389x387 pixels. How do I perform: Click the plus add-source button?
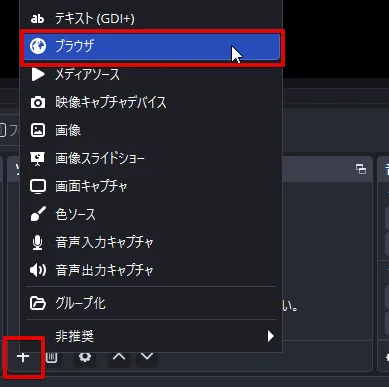(x=23, y=357)
